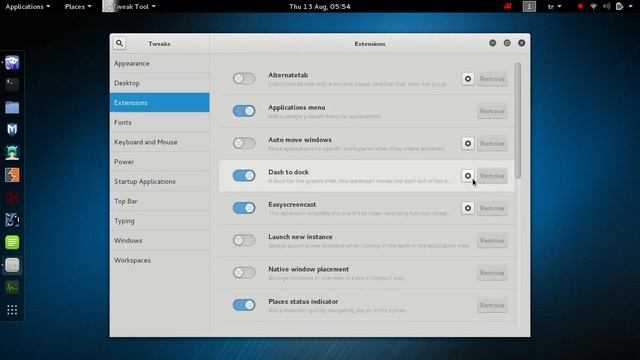Remove Places status indicator extension
The image size is (640, 360).
click(x=492, y=305)
